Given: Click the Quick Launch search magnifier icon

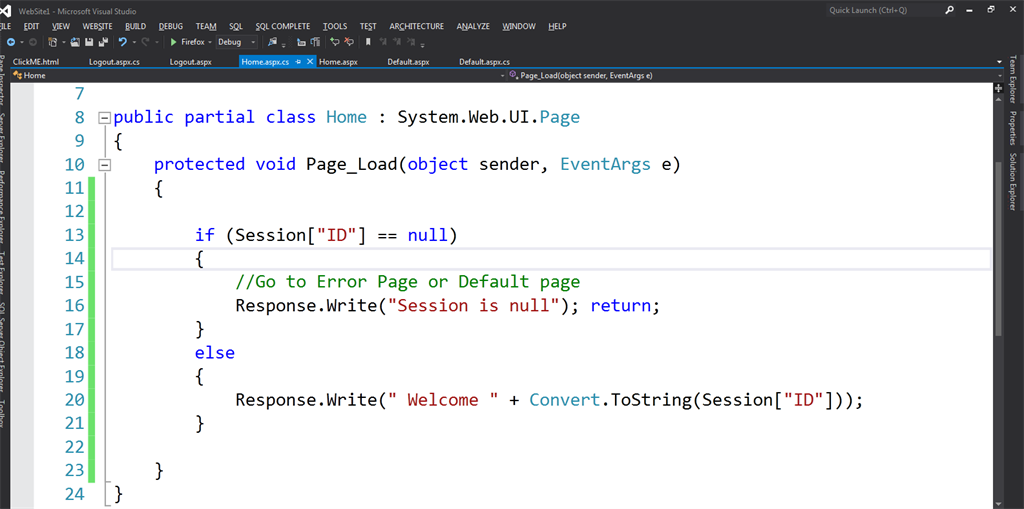Looking at the screenshot, I should pos(950,10).
